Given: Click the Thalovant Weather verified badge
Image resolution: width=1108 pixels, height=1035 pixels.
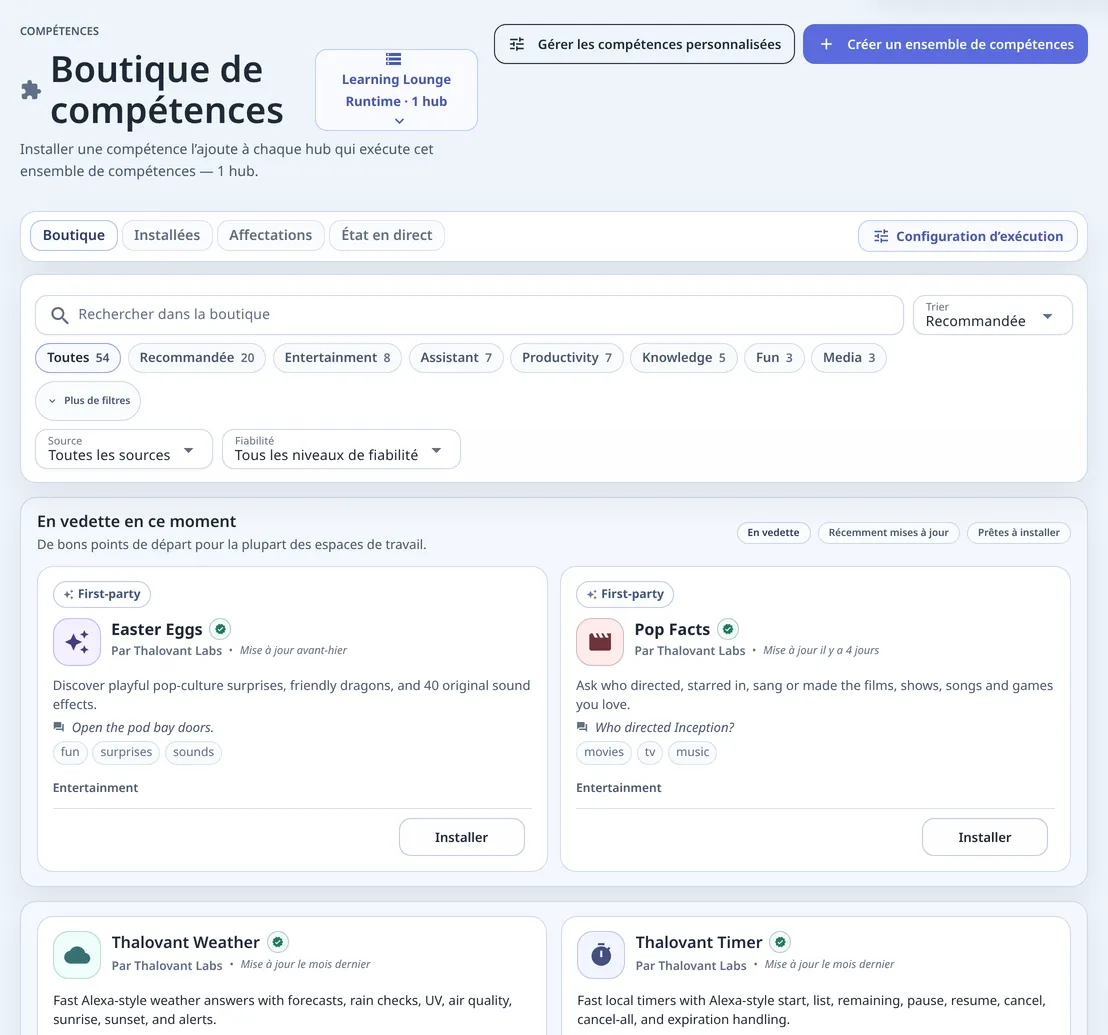Looking at the screenshot, I should (278, 942).
